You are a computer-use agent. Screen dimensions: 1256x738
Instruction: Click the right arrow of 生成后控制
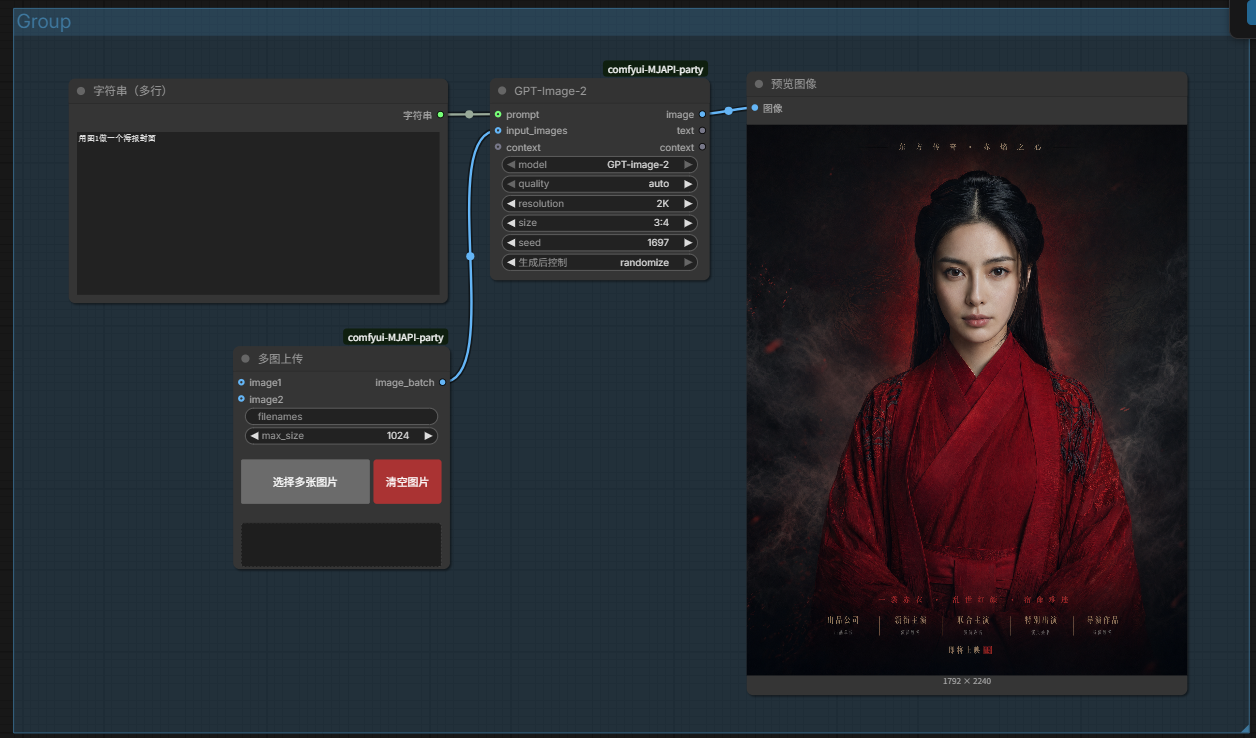688,263
